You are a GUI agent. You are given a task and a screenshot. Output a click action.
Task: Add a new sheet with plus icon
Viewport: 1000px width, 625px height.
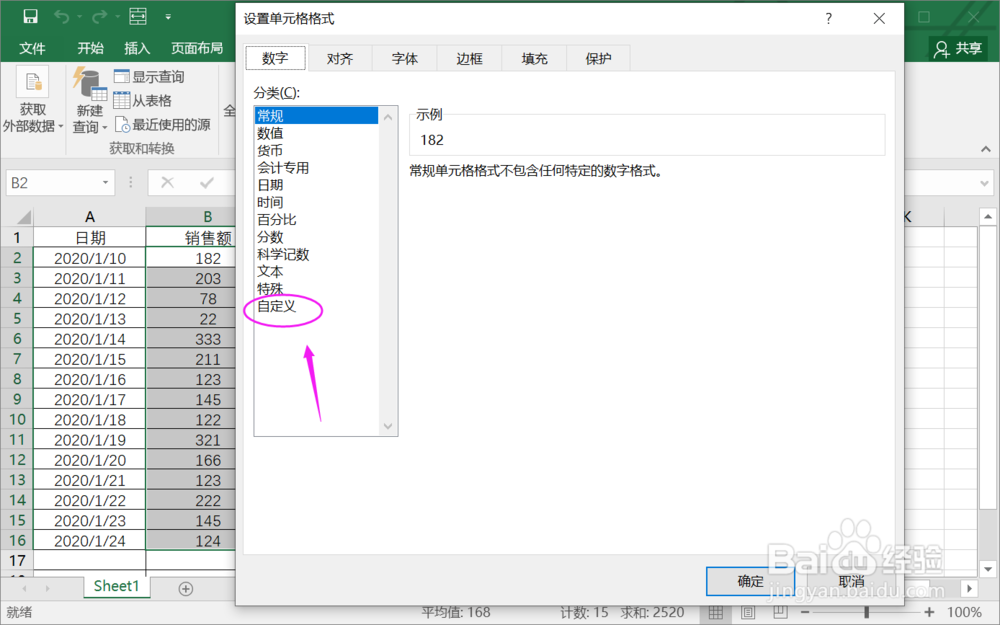[x=186, y=589]
